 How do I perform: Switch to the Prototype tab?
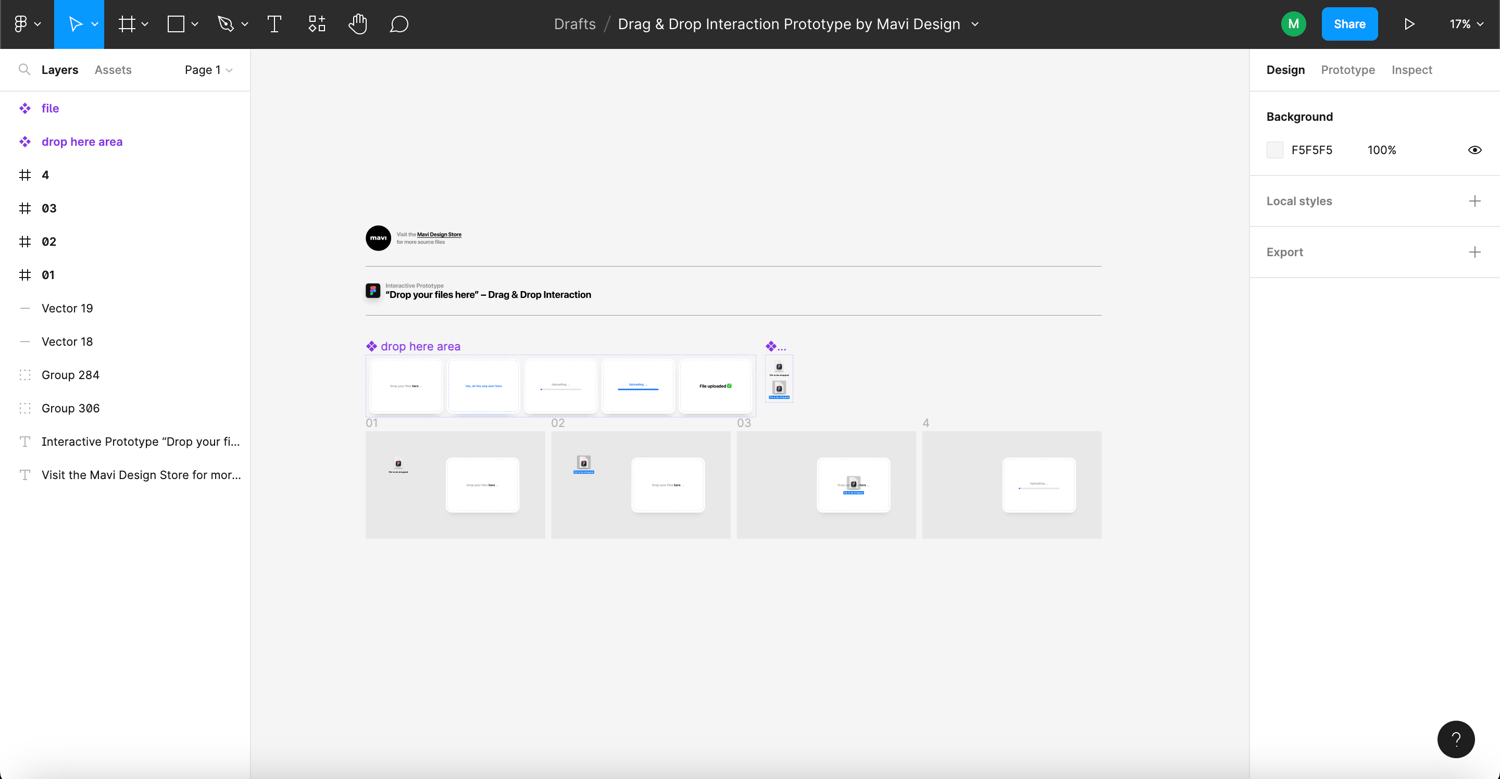click(x=1347, y=70)
